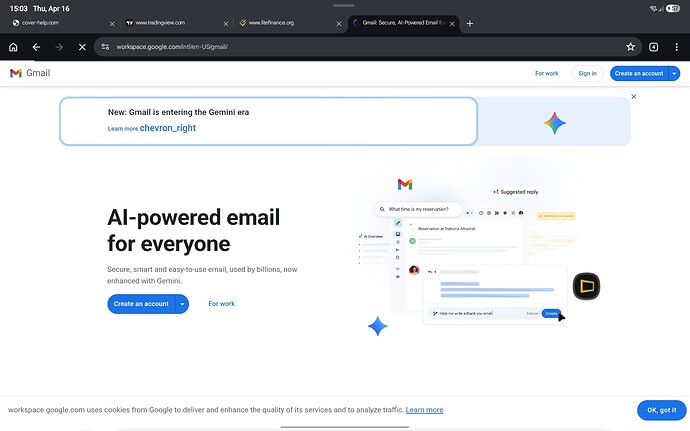Viewport: 690px width, 431px height.
Task: Open a new tab with plus icon
Action: [470, 23]
